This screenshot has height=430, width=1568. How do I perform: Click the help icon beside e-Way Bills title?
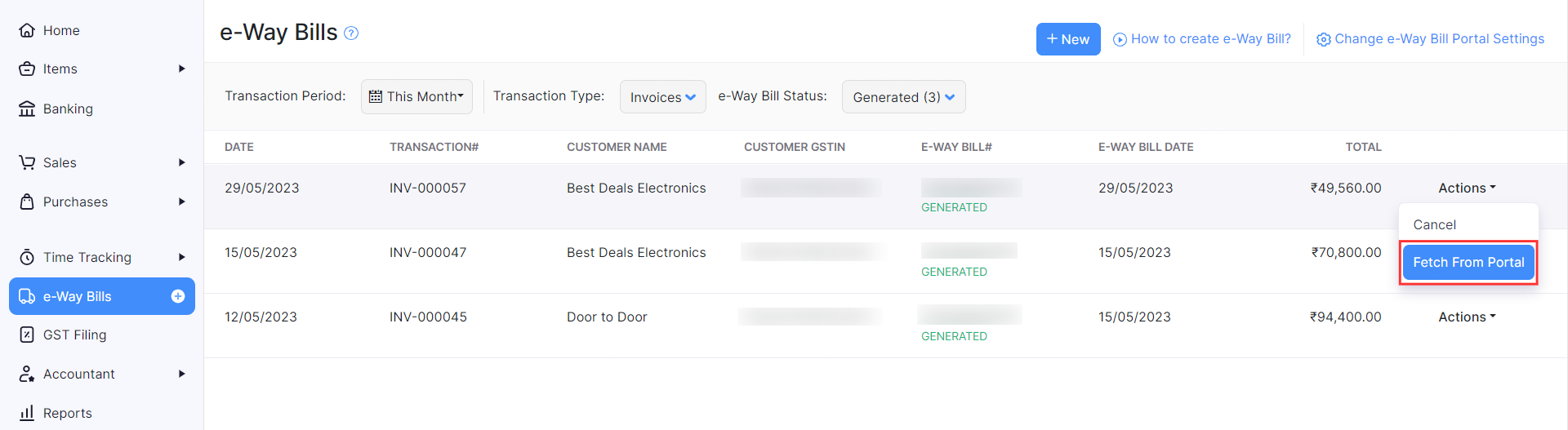pyautogui.click(x=351, y=33)
